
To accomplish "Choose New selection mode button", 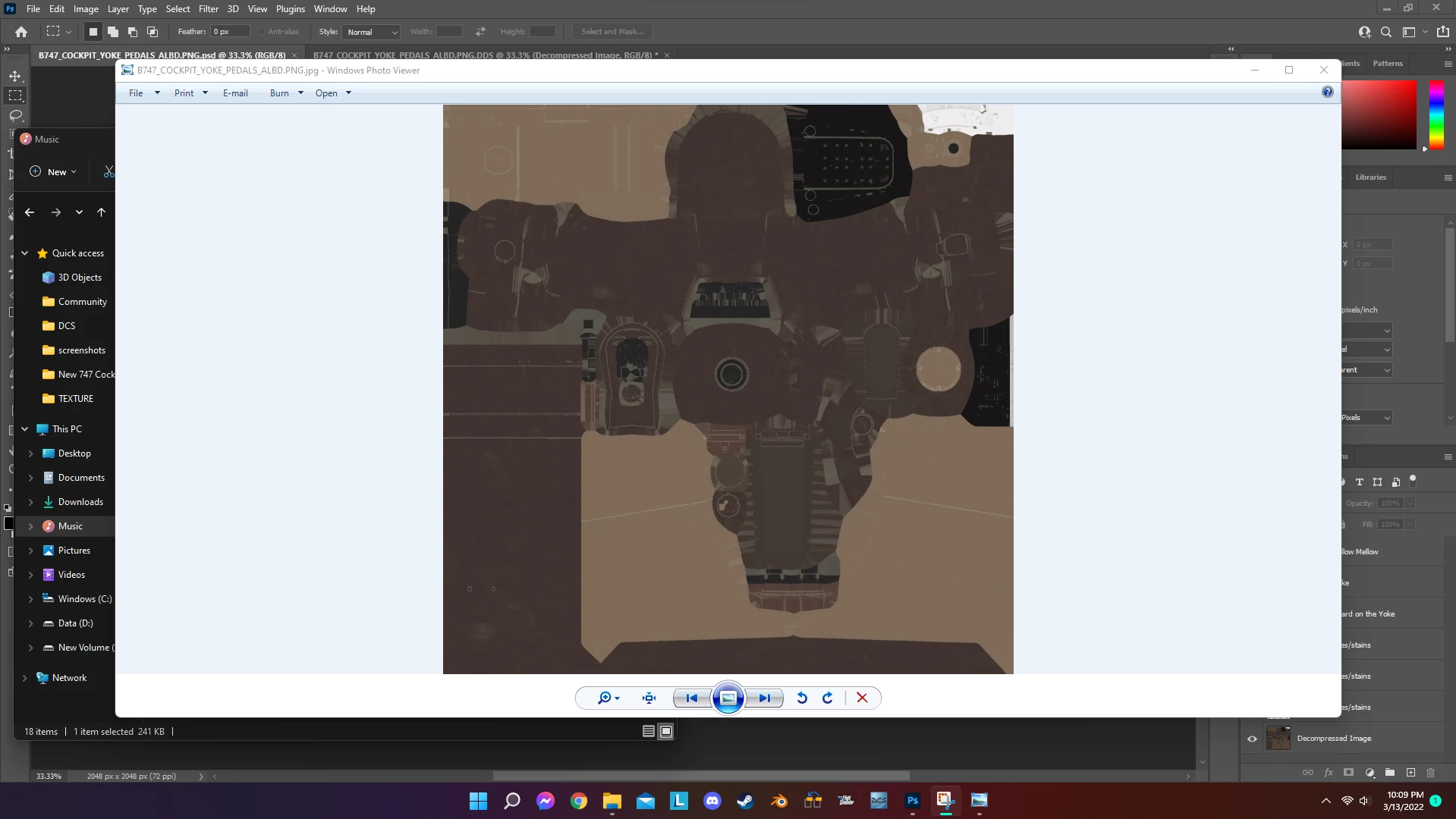I will pyautogui.click(x=93, y=32).
